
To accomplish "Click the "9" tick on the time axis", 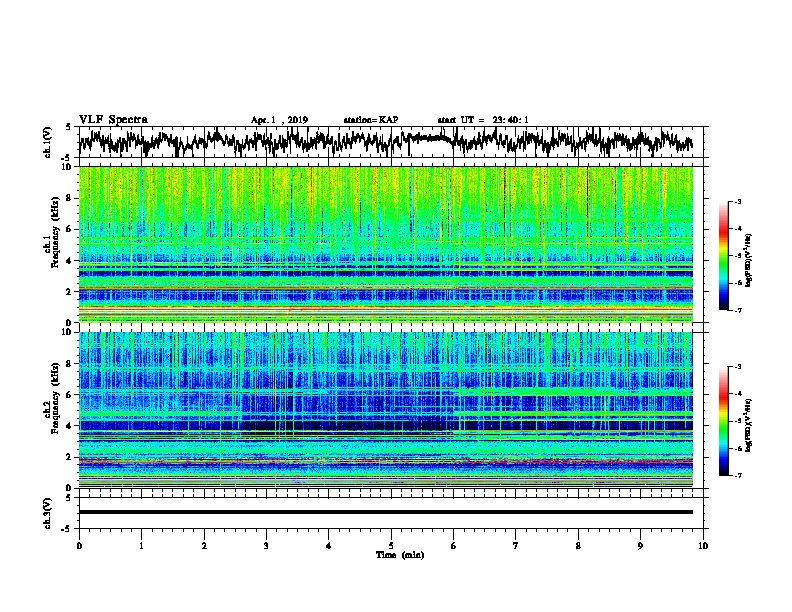I will click(640, 546).
